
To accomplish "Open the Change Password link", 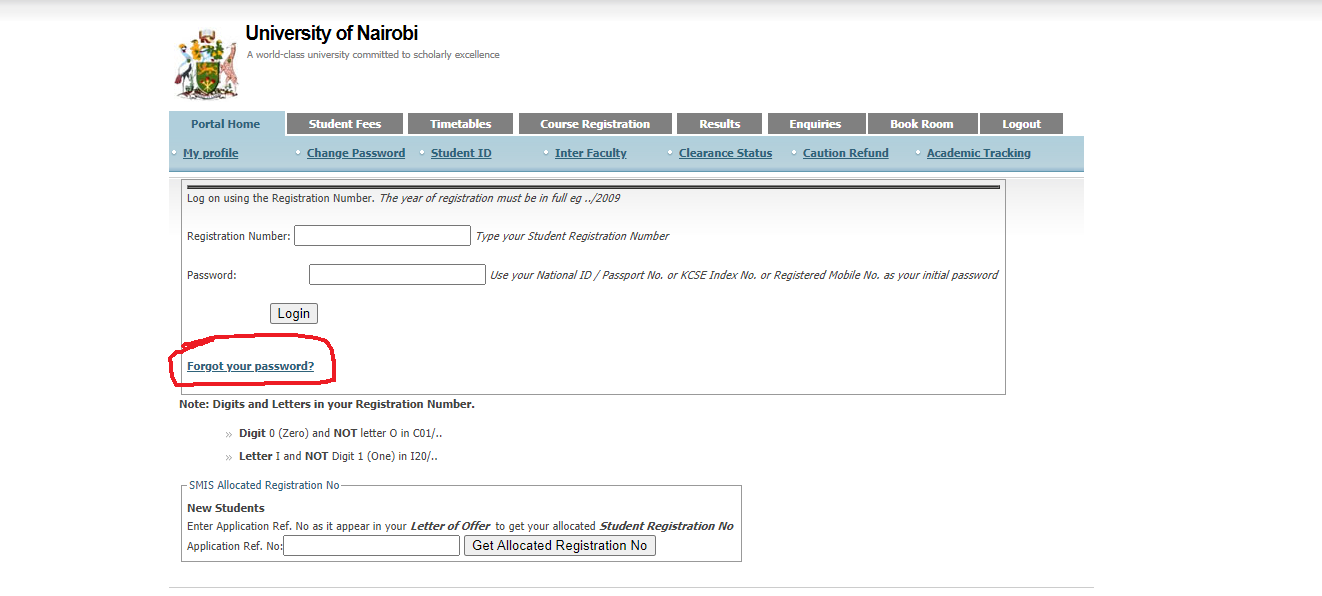I will pyautogui.click(x=356, y=153).
